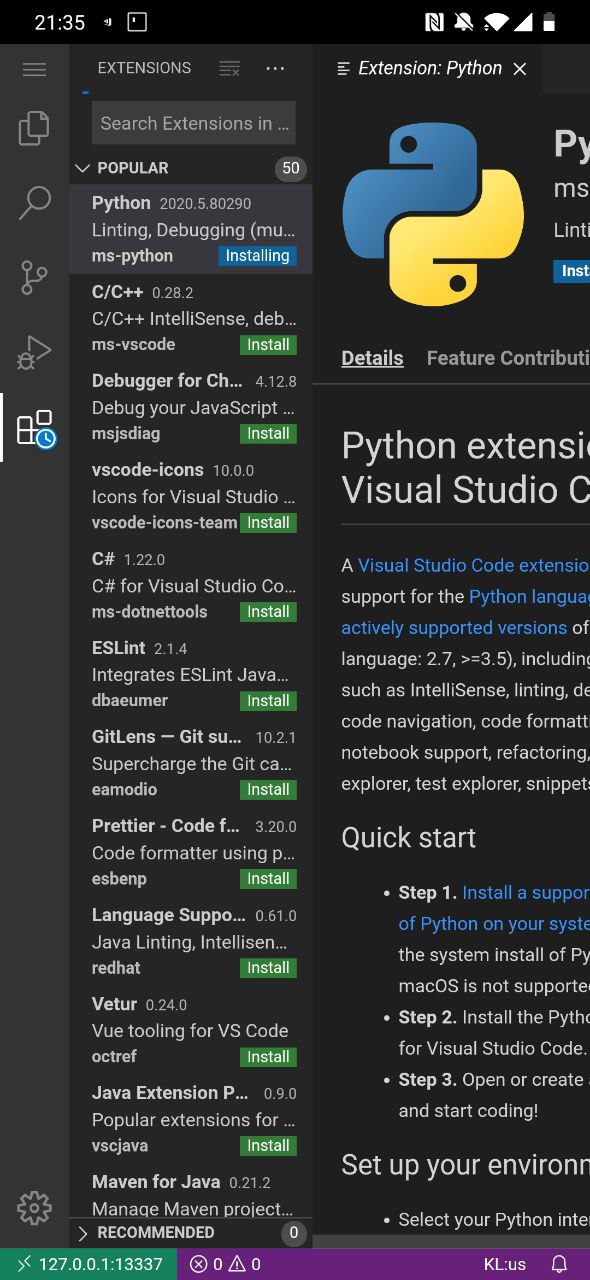This screenshot has height=1280, width=590.
Task: Click the KL:us keyboard layout status
Action: [504, 1264]
